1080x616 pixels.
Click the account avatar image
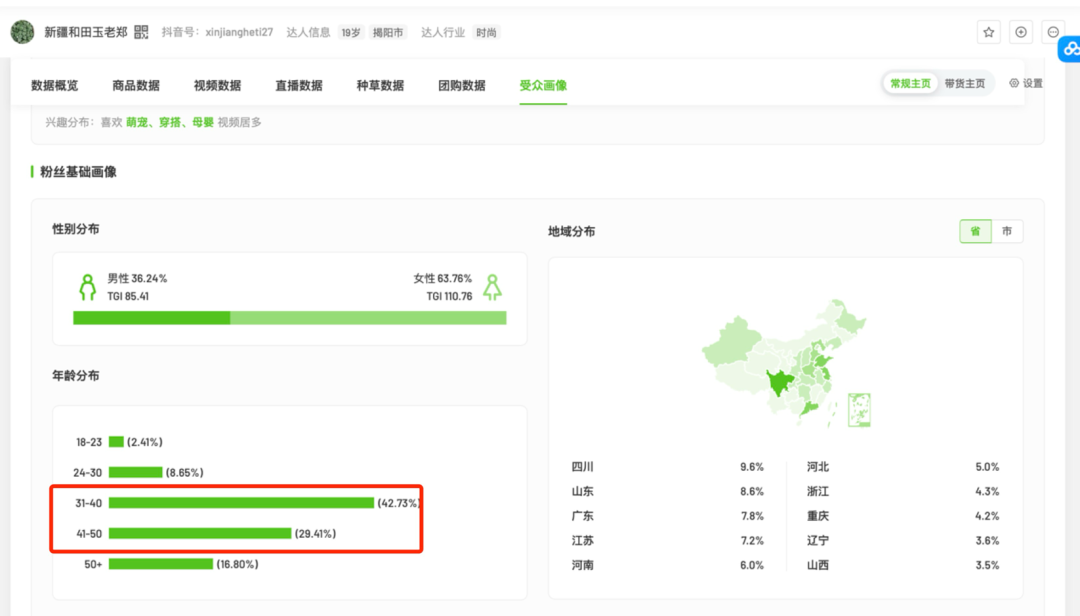point(22,32)
